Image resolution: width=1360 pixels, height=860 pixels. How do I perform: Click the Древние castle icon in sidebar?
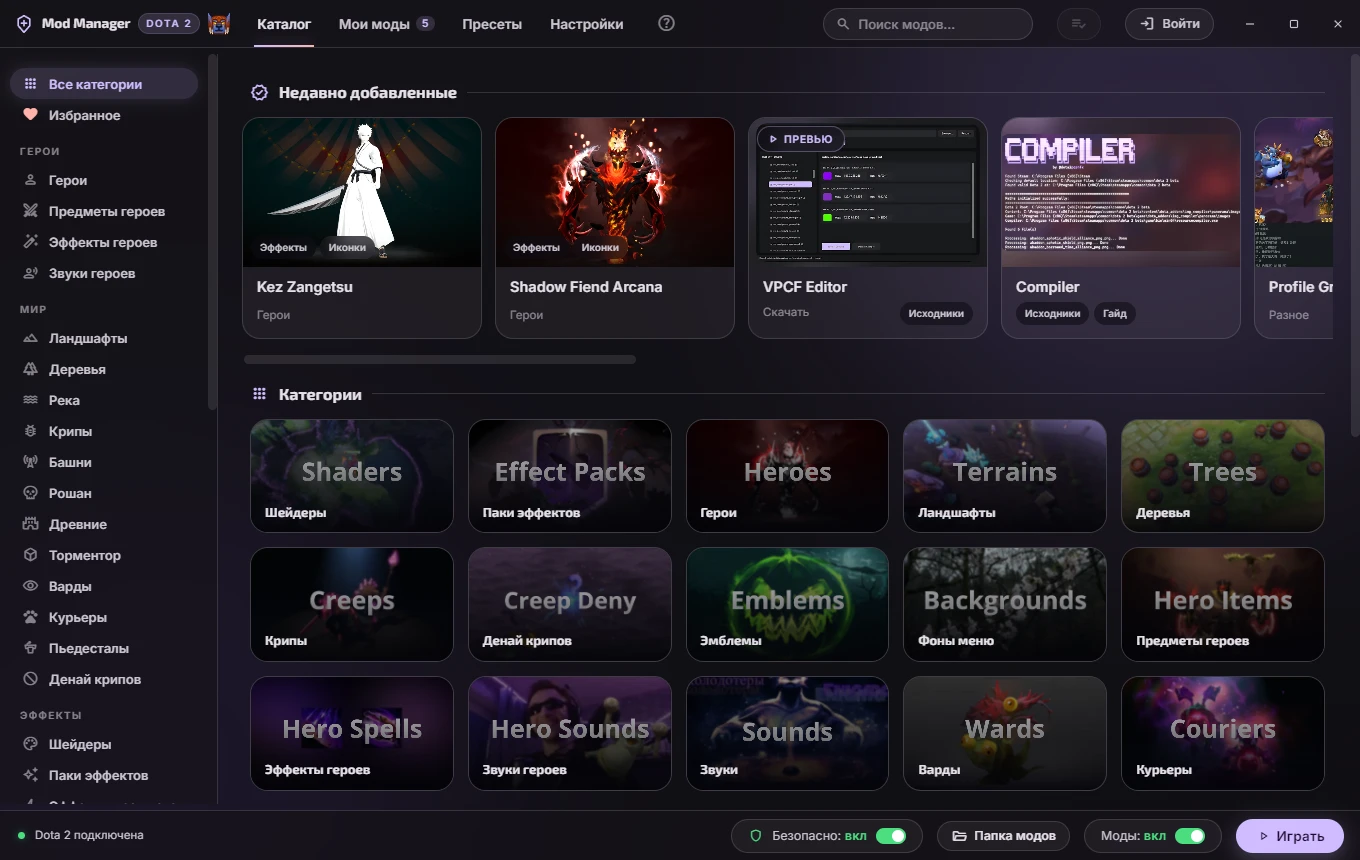30,524
